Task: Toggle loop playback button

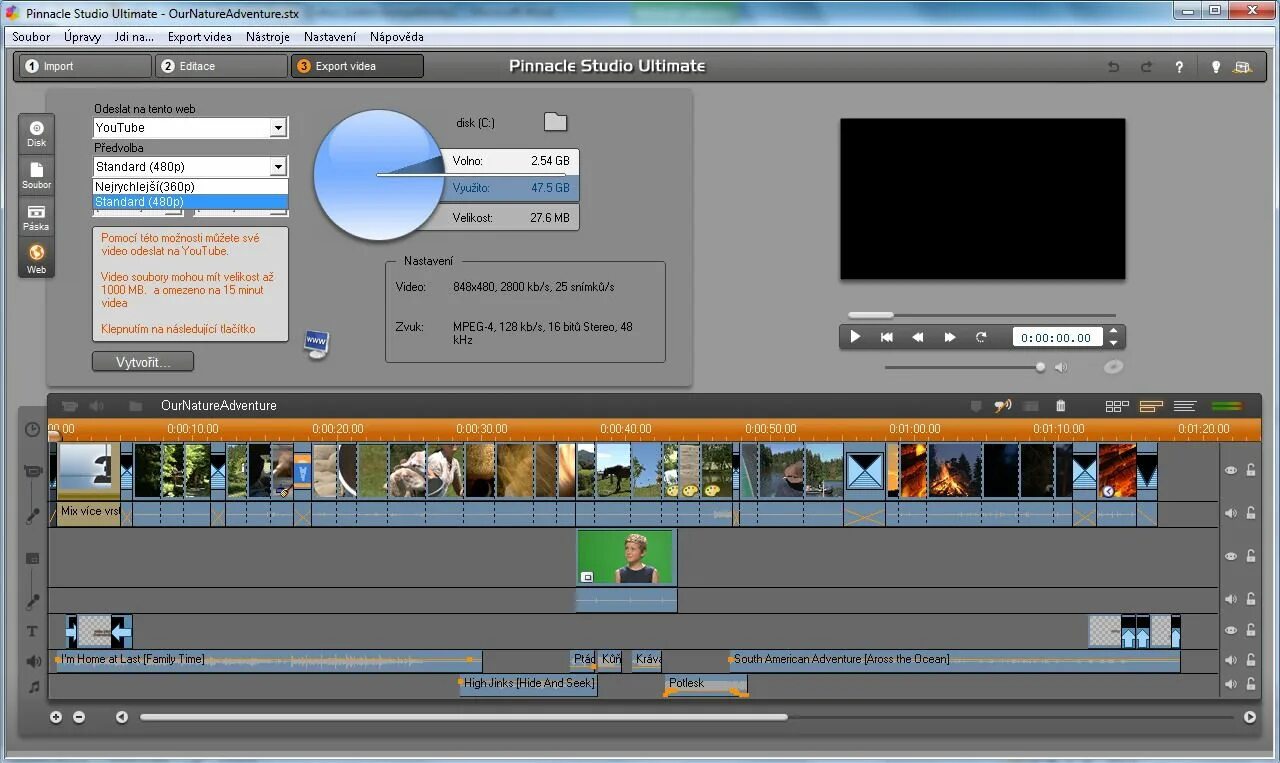Action: pos(981,337)
